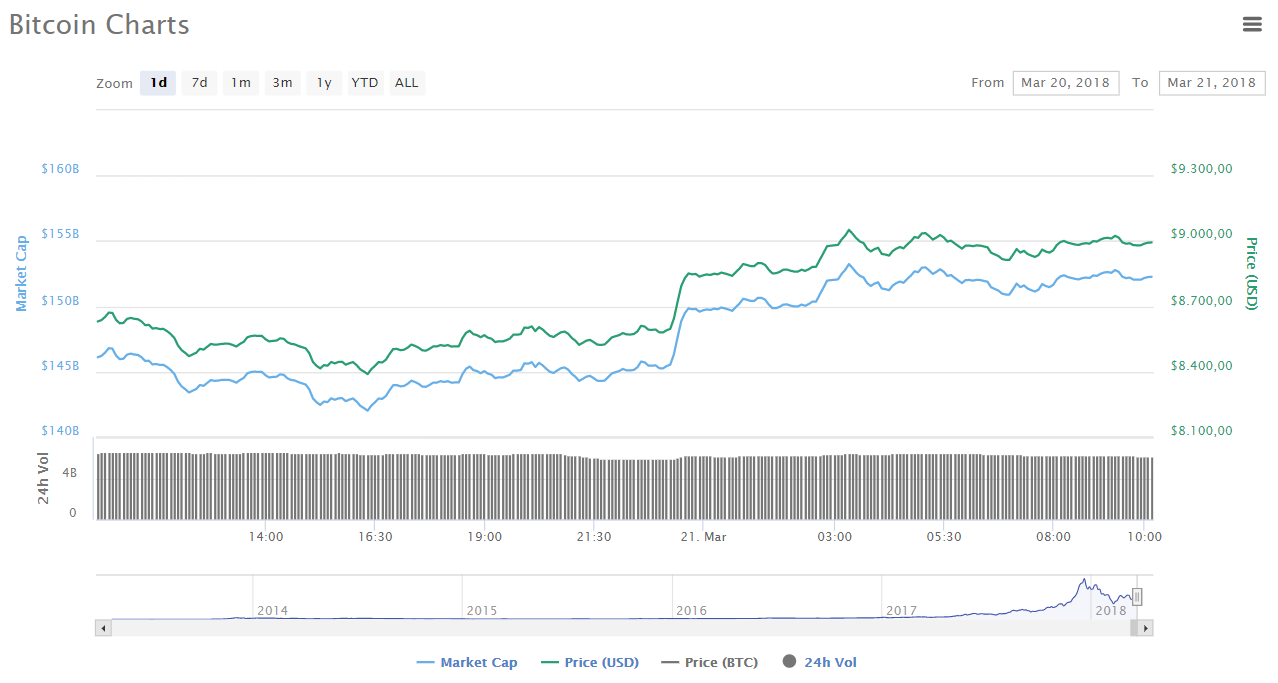
Task: Select the 1d zoom range
Action: 158,83
